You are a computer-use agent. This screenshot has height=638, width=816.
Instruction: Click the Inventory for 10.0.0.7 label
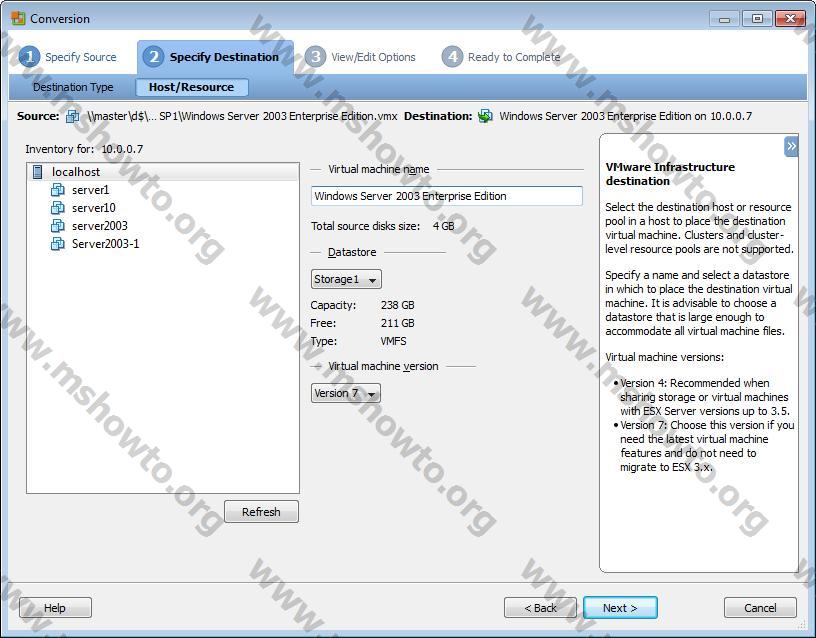(x=84, y=149)
